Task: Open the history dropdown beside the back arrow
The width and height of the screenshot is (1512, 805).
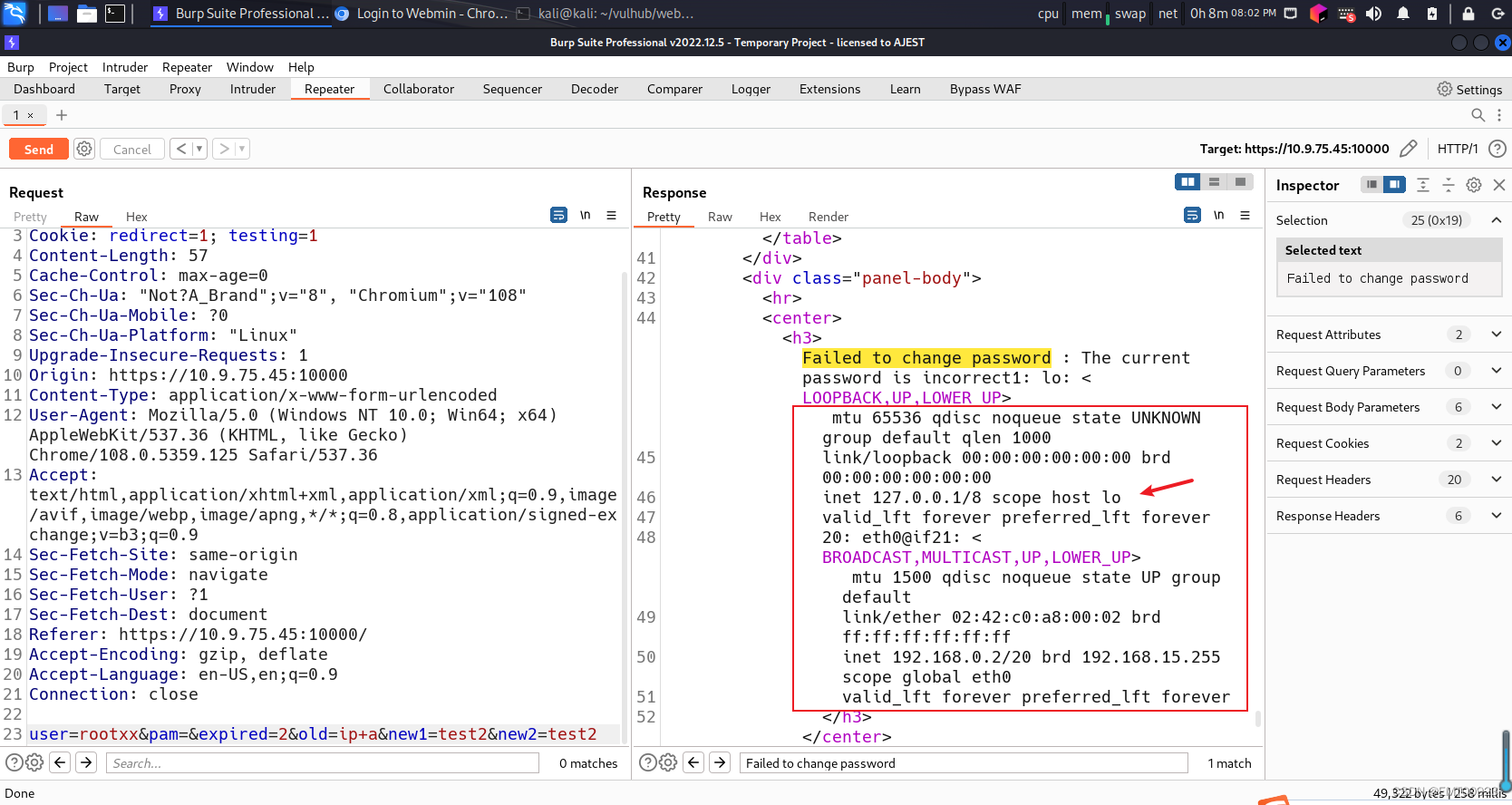Action: pos(199,149)
